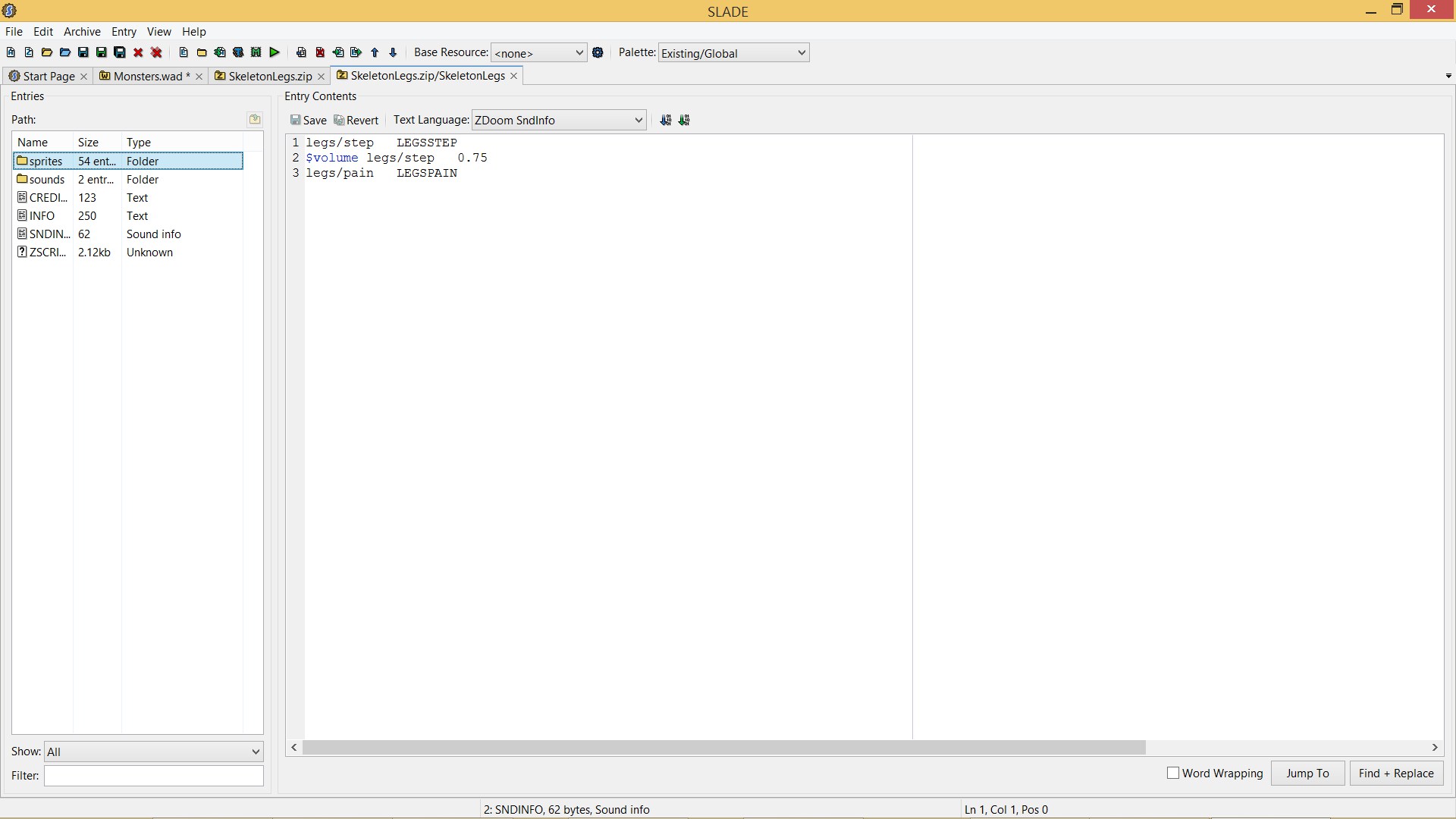Open the Show All filter dropdown
Viewport: 1456px width, 819px height.
tap(153, 752)
